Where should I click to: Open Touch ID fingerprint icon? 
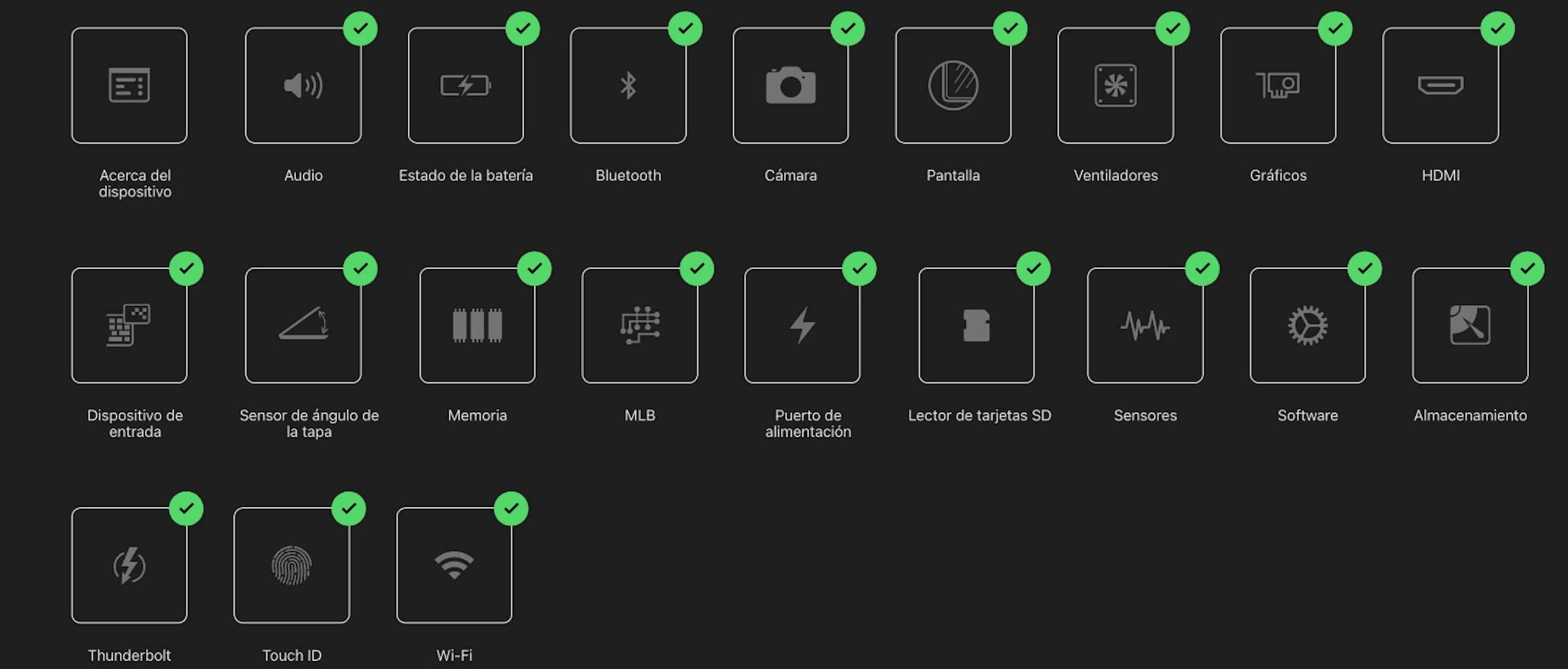tap(292, 566)
